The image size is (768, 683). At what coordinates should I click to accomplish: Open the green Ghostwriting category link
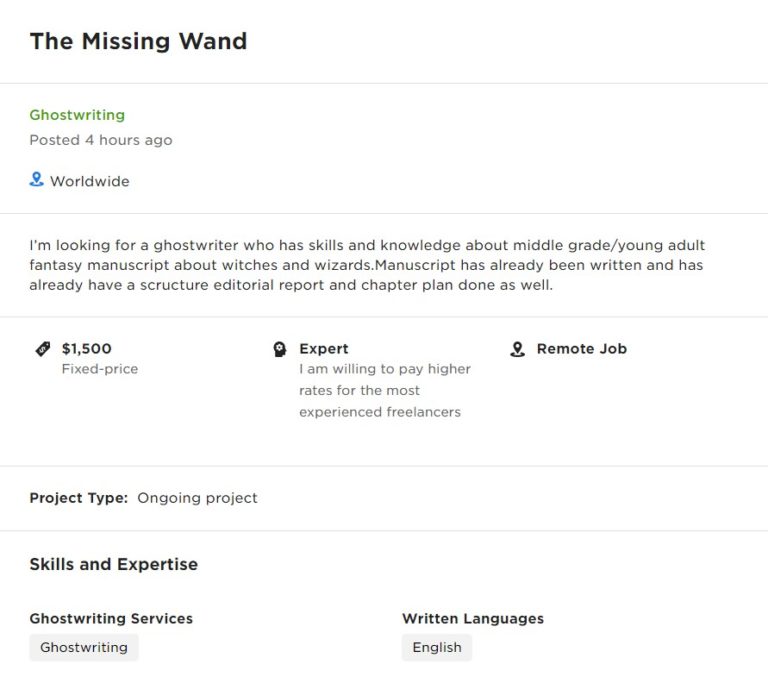point(77,115)
